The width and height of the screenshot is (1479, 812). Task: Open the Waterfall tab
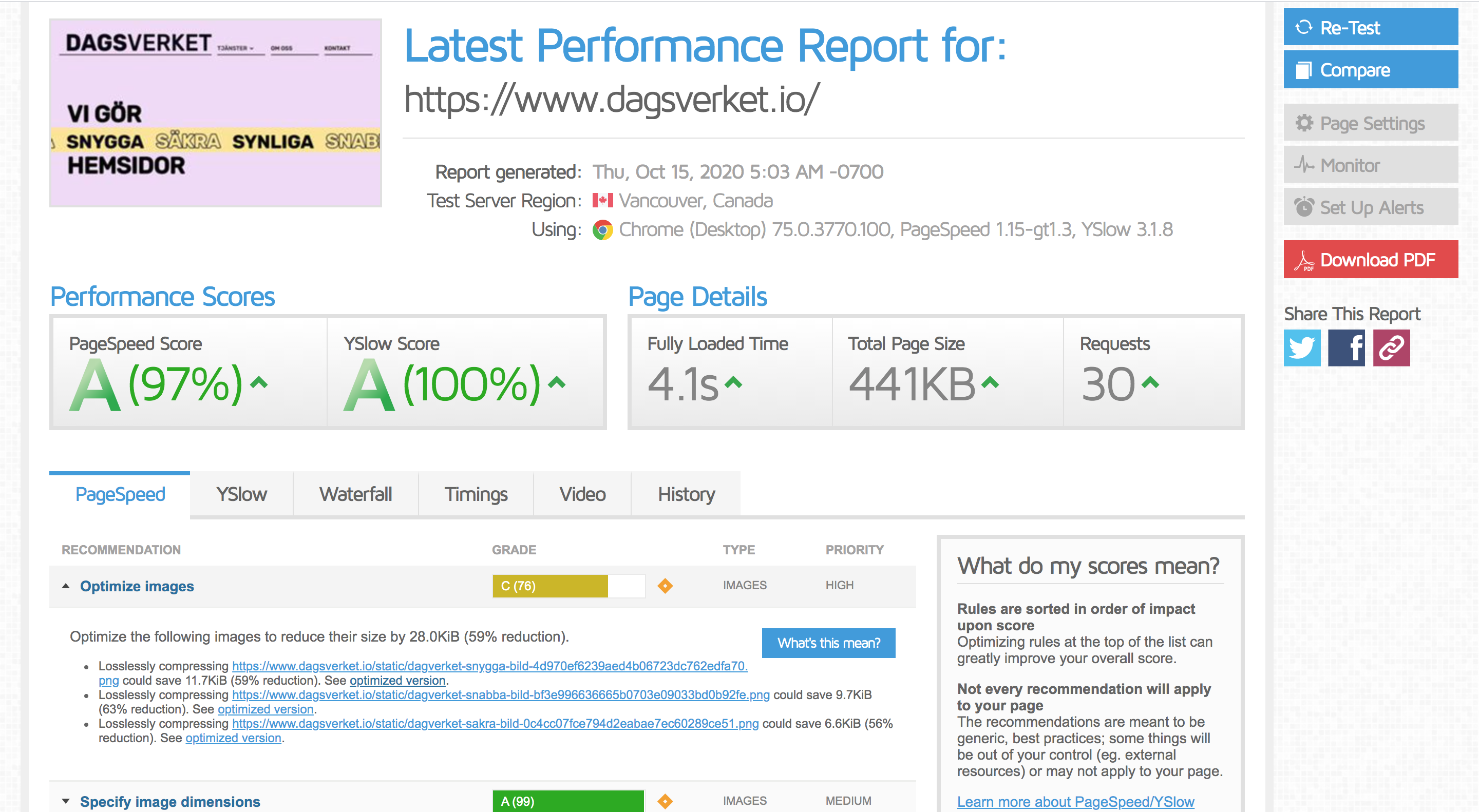[355, 494]
